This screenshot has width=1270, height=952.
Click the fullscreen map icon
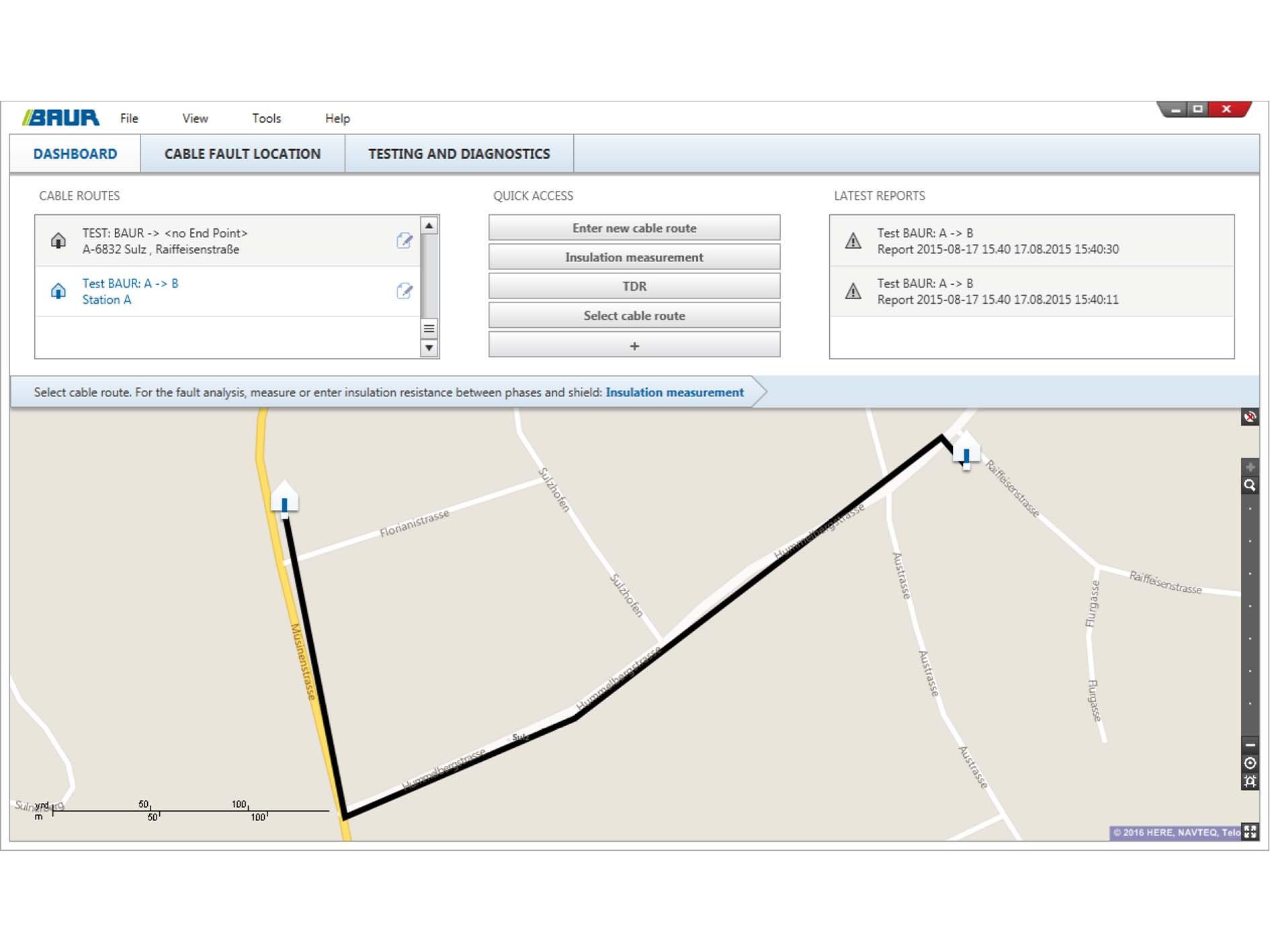pyautogui.click(x=1250, y=832)
